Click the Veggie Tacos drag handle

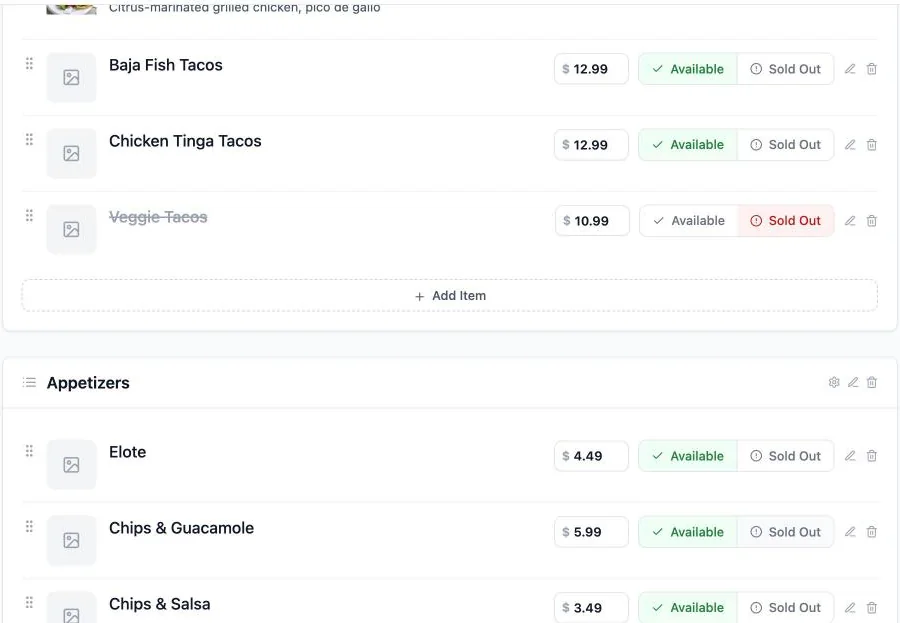pos(29,215)
